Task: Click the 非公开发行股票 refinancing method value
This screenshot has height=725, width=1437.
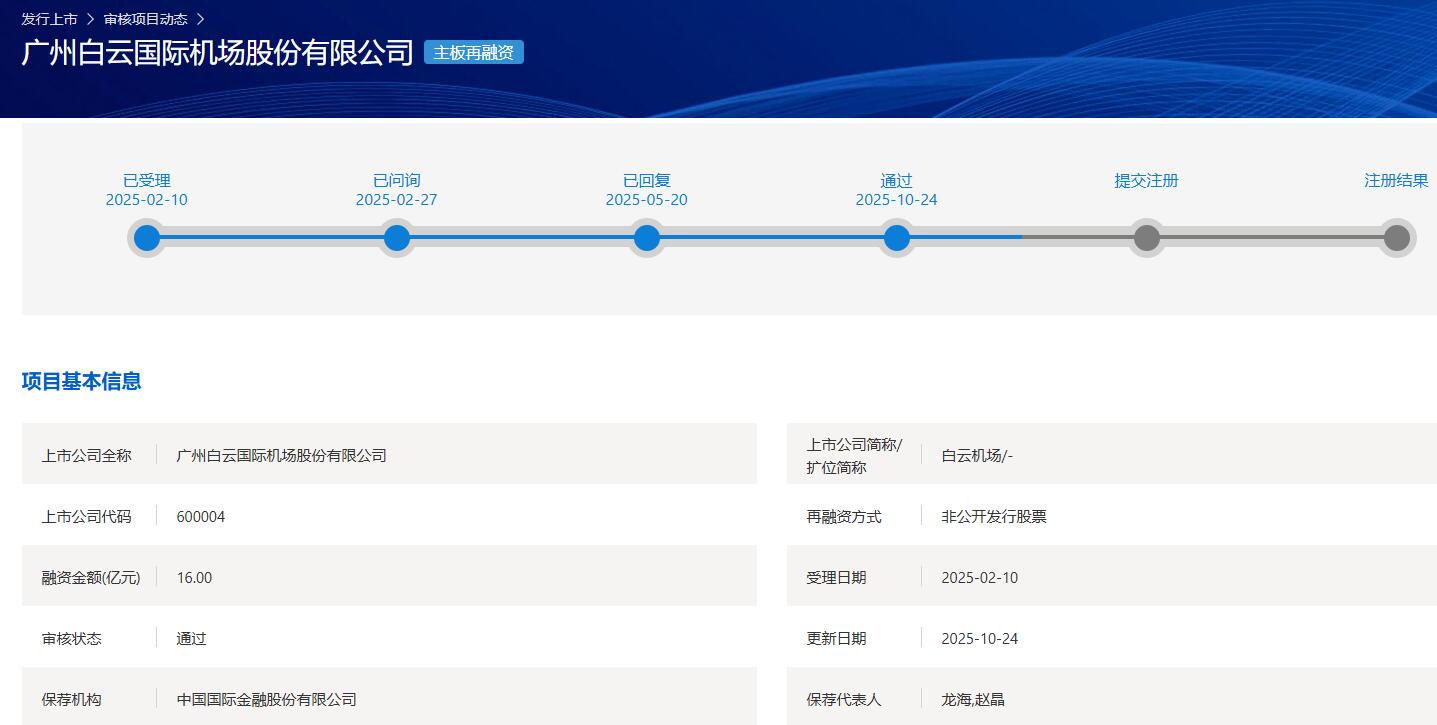Action: [994, 516]
